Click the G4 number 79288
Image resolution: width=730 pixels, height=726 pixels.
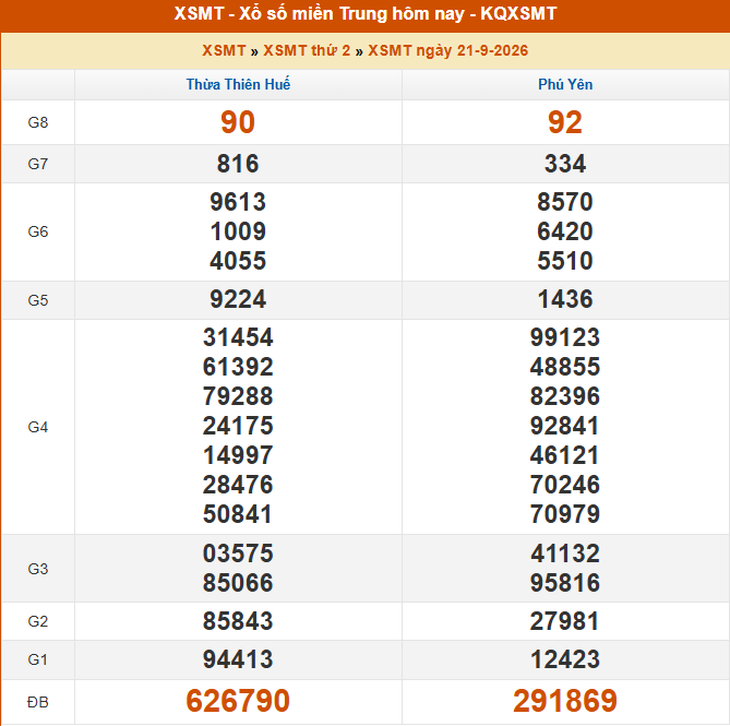coord(238,396)
